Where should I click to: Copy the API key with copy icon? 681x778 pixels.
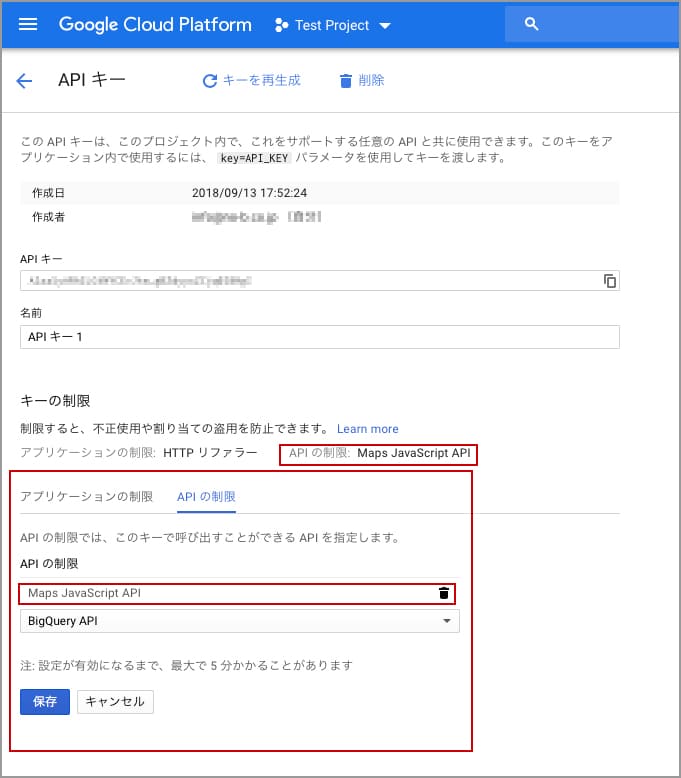[x=610, y=281]
